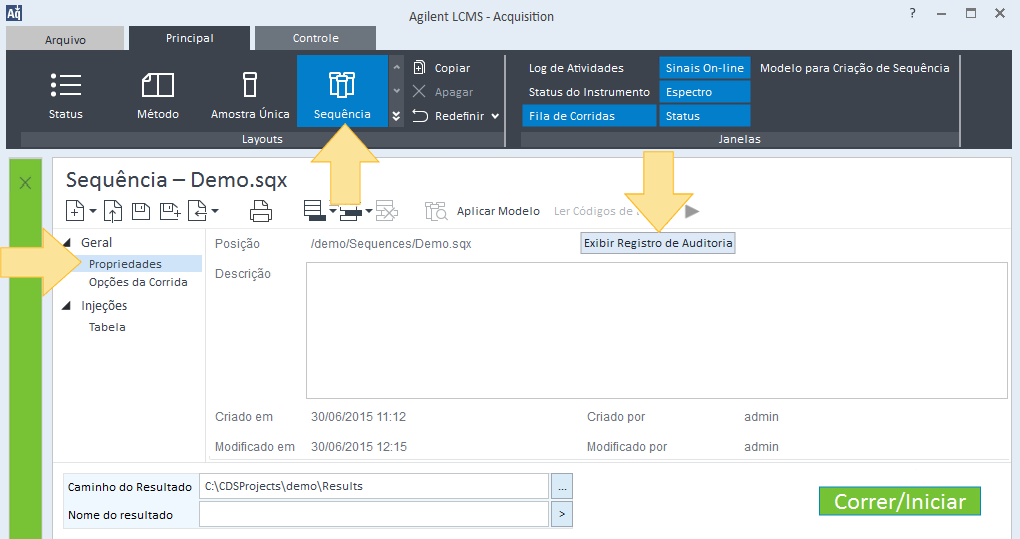Screen dimensions: 1020x539
Task: Toggle the Espectro window
Action: pos(705,92)
